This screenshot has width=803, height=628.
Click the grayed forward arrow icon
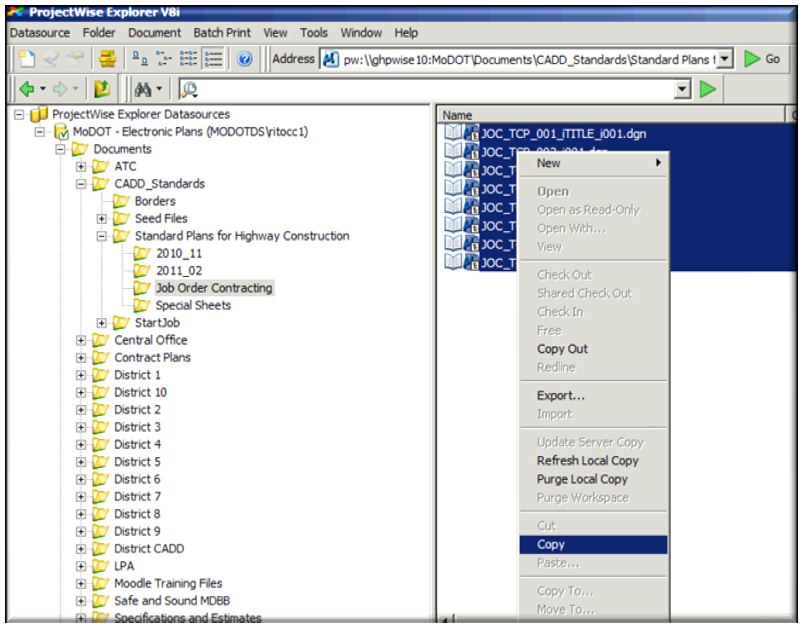(x=60, y=89)
